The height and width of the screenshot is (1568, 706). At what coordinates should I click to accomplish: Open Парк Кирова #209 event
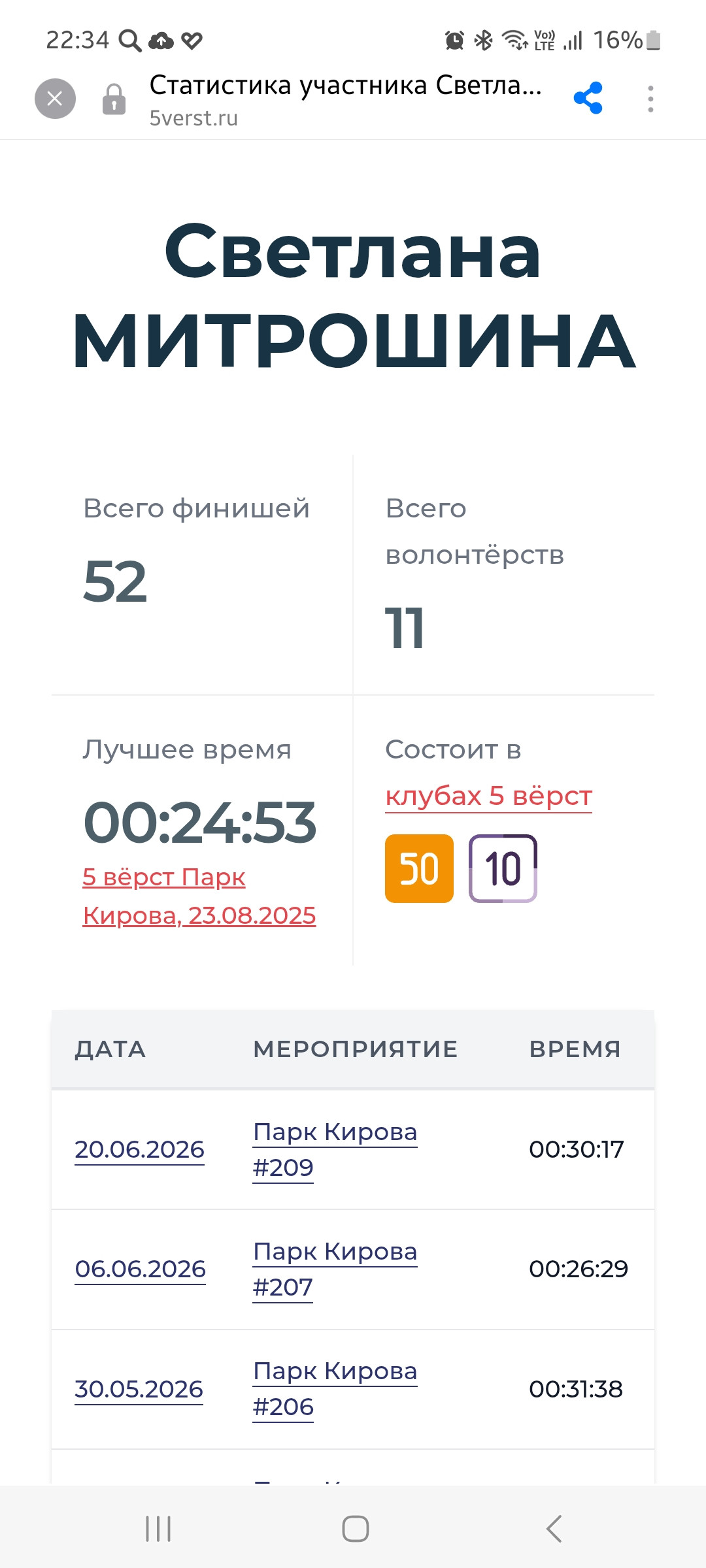(335, 1149)
